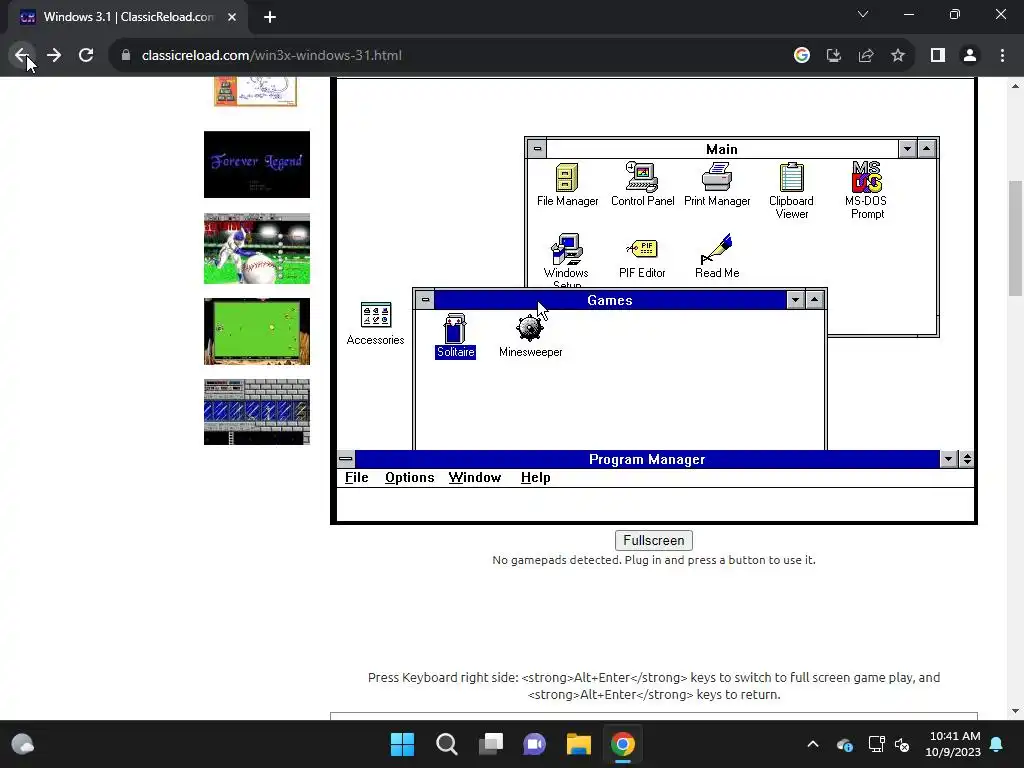The image size is (1024, 768).
Task: Go back to previous browser page
Action: tap(22, 56)
